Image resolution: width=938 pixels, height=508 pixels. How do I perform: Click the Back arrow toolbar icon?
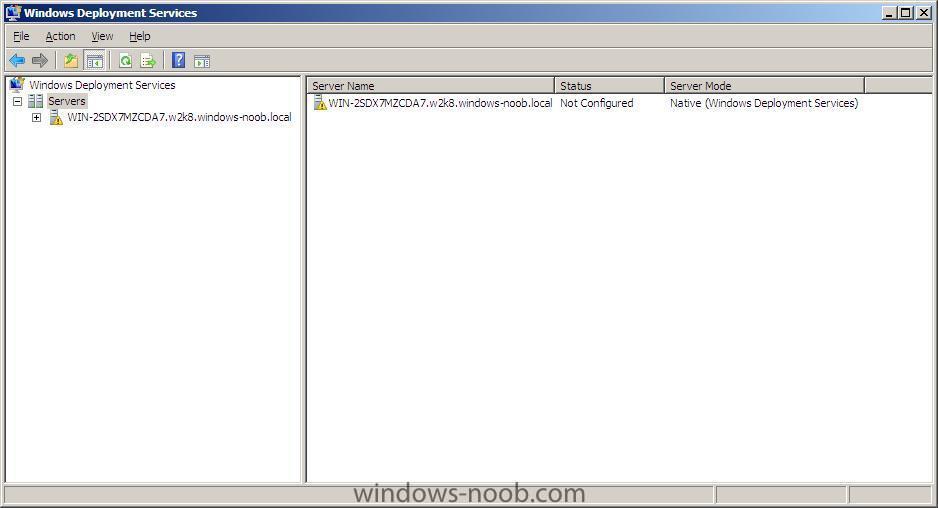17,60
